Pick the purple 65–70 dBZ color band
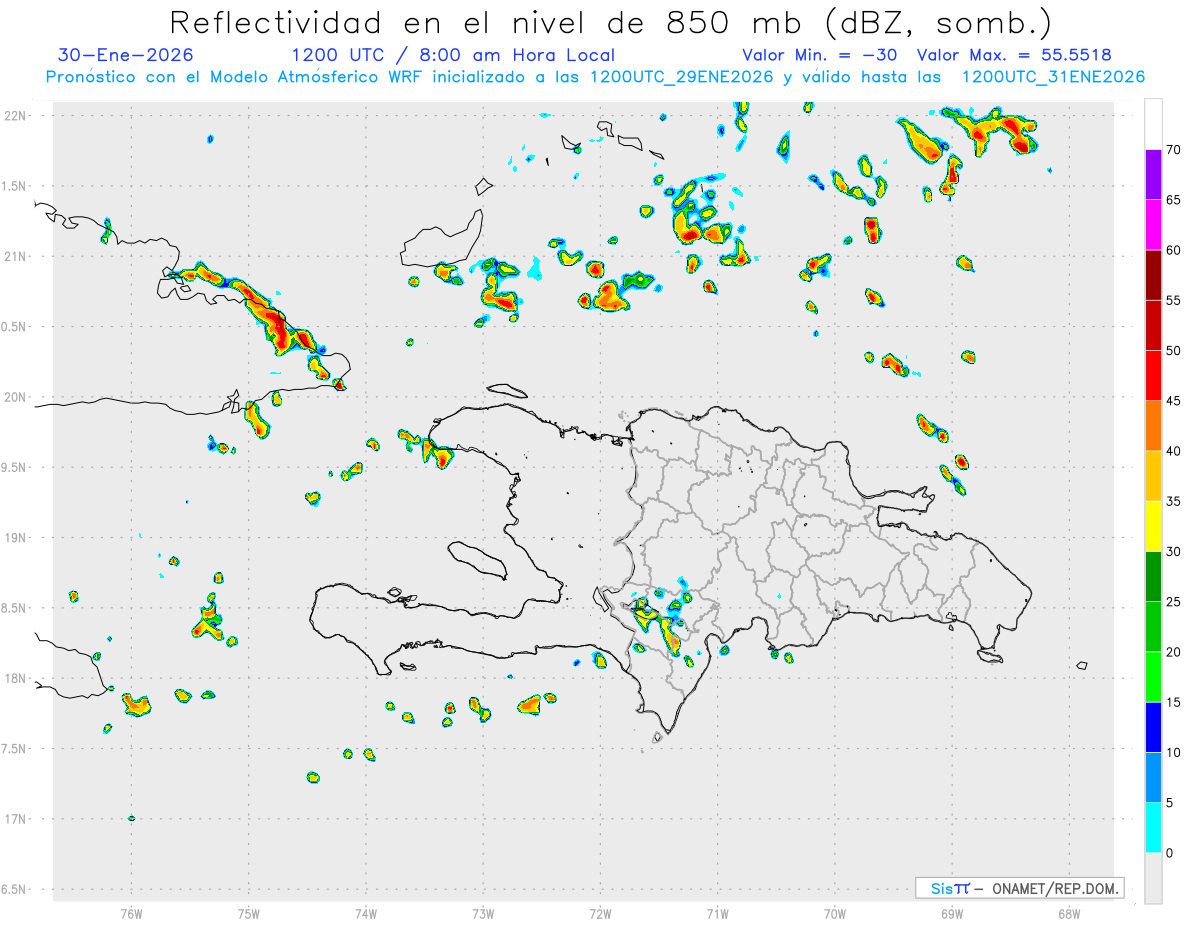Viewport: 1200px width, 927px height. [x=1153, y=175]
